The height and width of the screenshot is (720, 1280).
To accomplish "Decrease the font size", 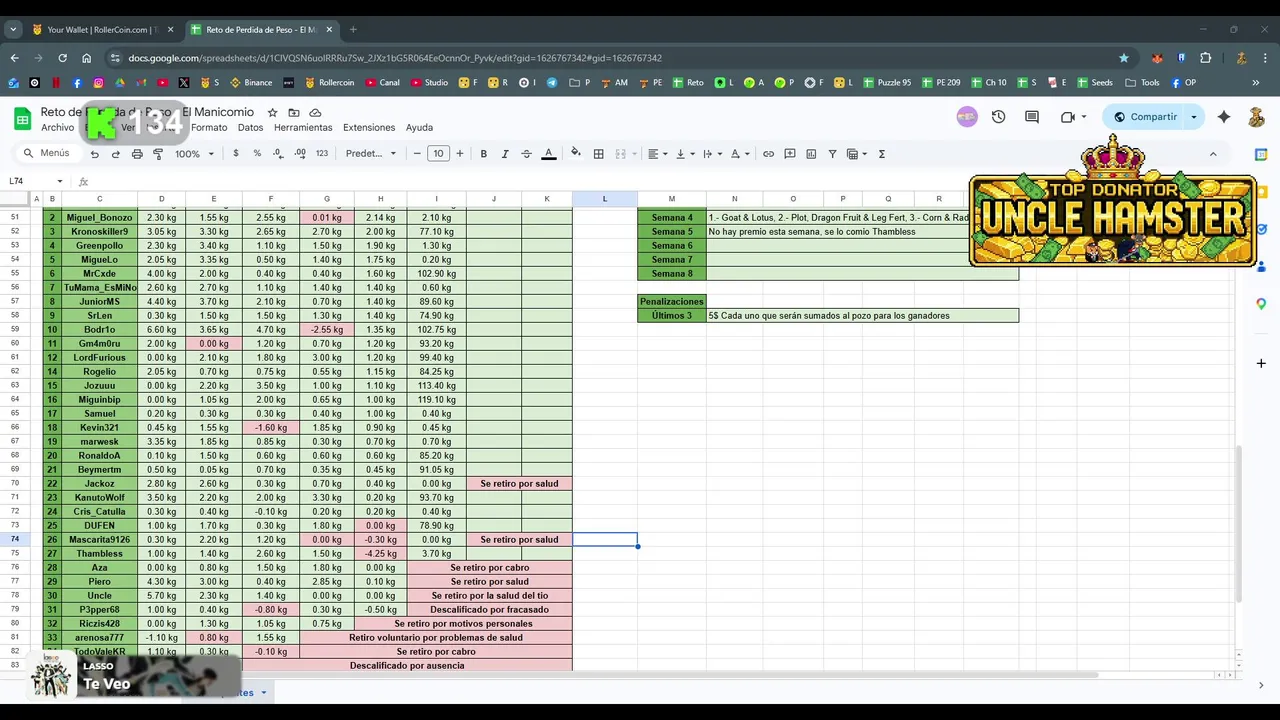I will pos(417,154).
